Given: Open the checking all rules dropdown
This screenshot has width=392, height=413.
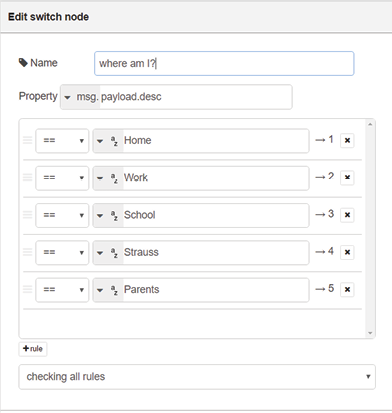Looking at the screenshot, I should (197, 377).
